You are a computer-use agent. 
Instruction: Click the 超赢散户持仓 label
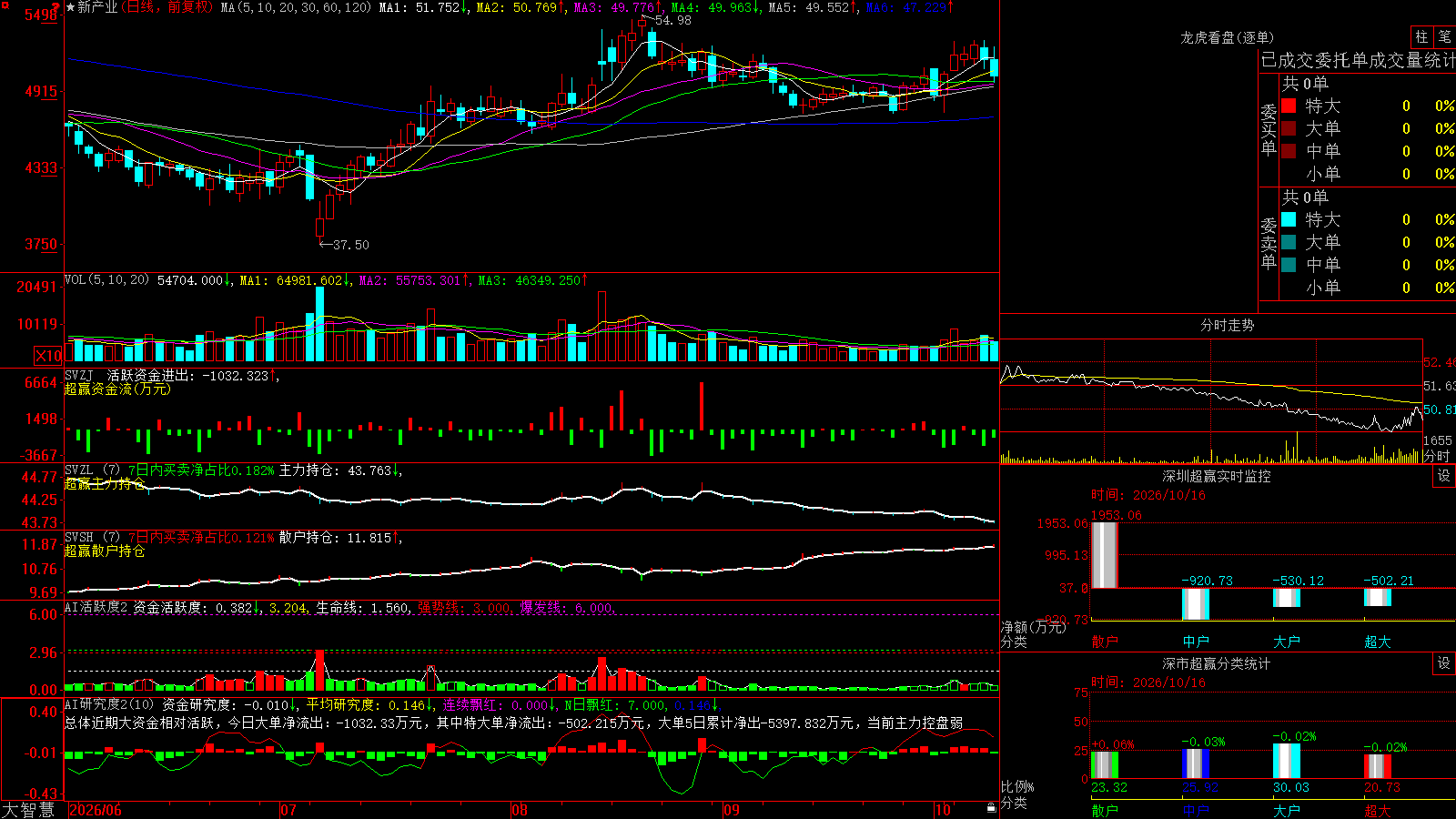105,551
